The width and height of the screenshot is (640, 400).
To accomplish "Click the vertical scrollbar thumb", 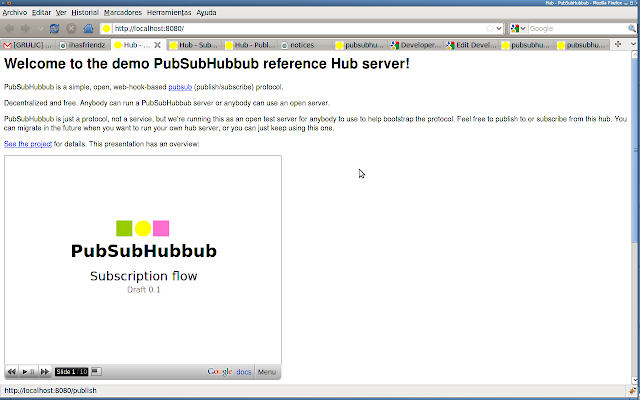I will (635, 150).
